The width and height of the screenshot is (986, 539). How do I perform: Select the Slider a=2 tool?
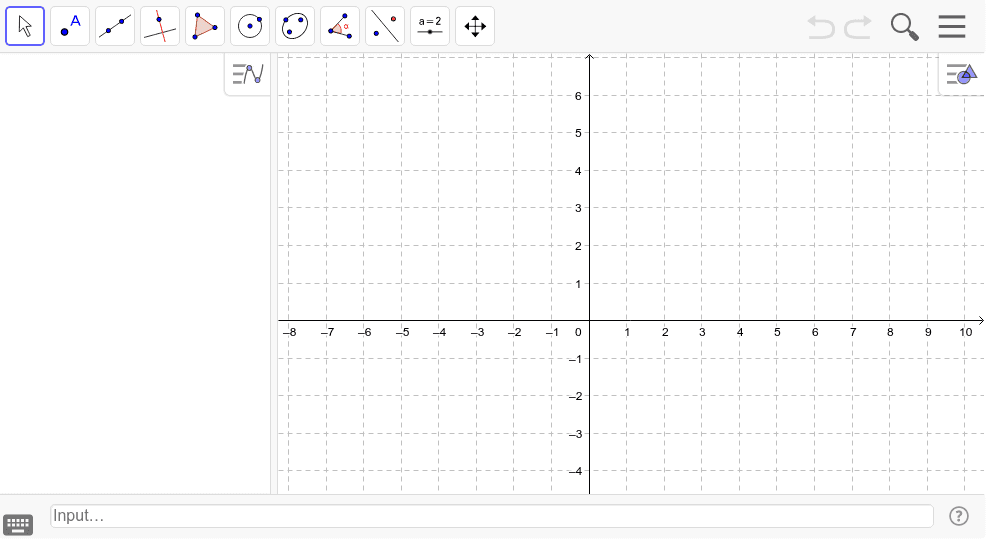(x=429, y=26)
